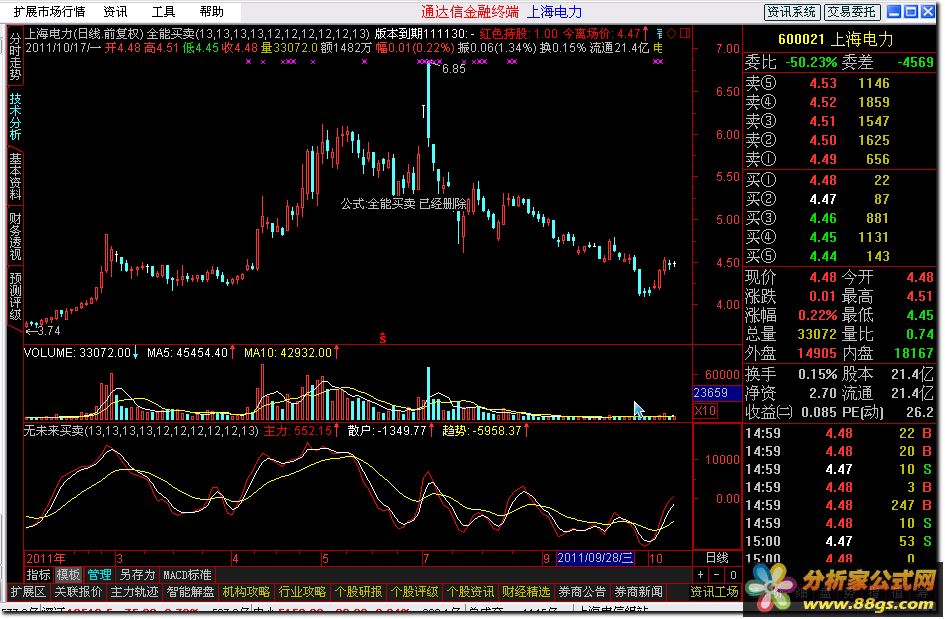Click the highlighted date 2011/09/28/三
Image resolution: width=945 pixels, height=619 pixels.
[x=595, y=558]
